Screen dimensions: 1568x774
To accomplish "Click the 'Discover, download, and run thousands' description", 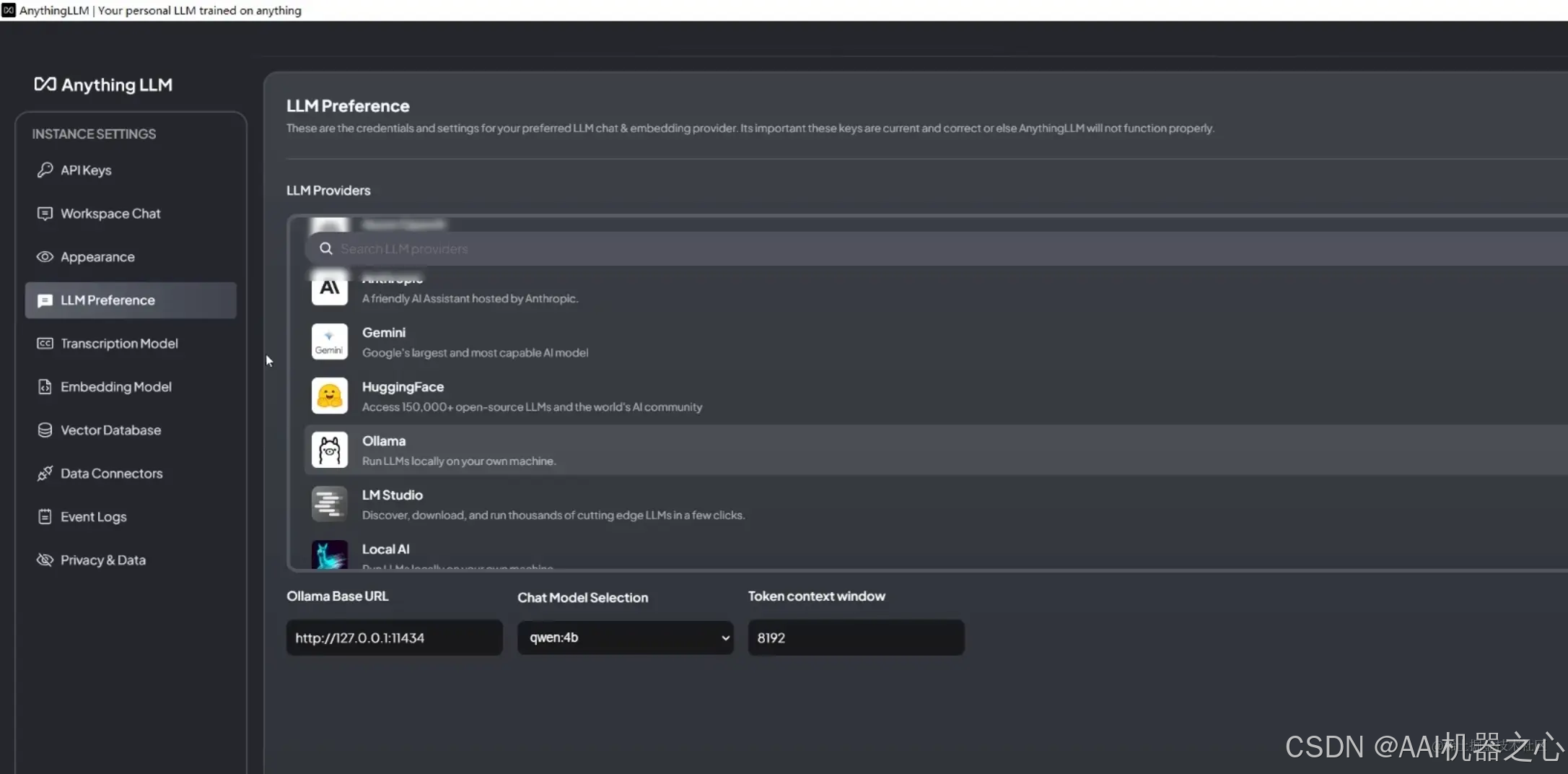I will pos(553,516).
